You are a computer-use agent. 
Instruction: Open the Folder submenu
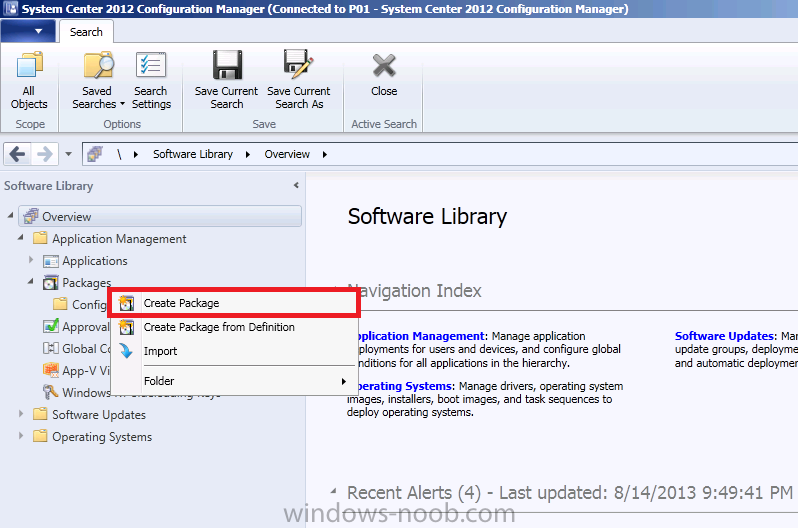point(159,381)
